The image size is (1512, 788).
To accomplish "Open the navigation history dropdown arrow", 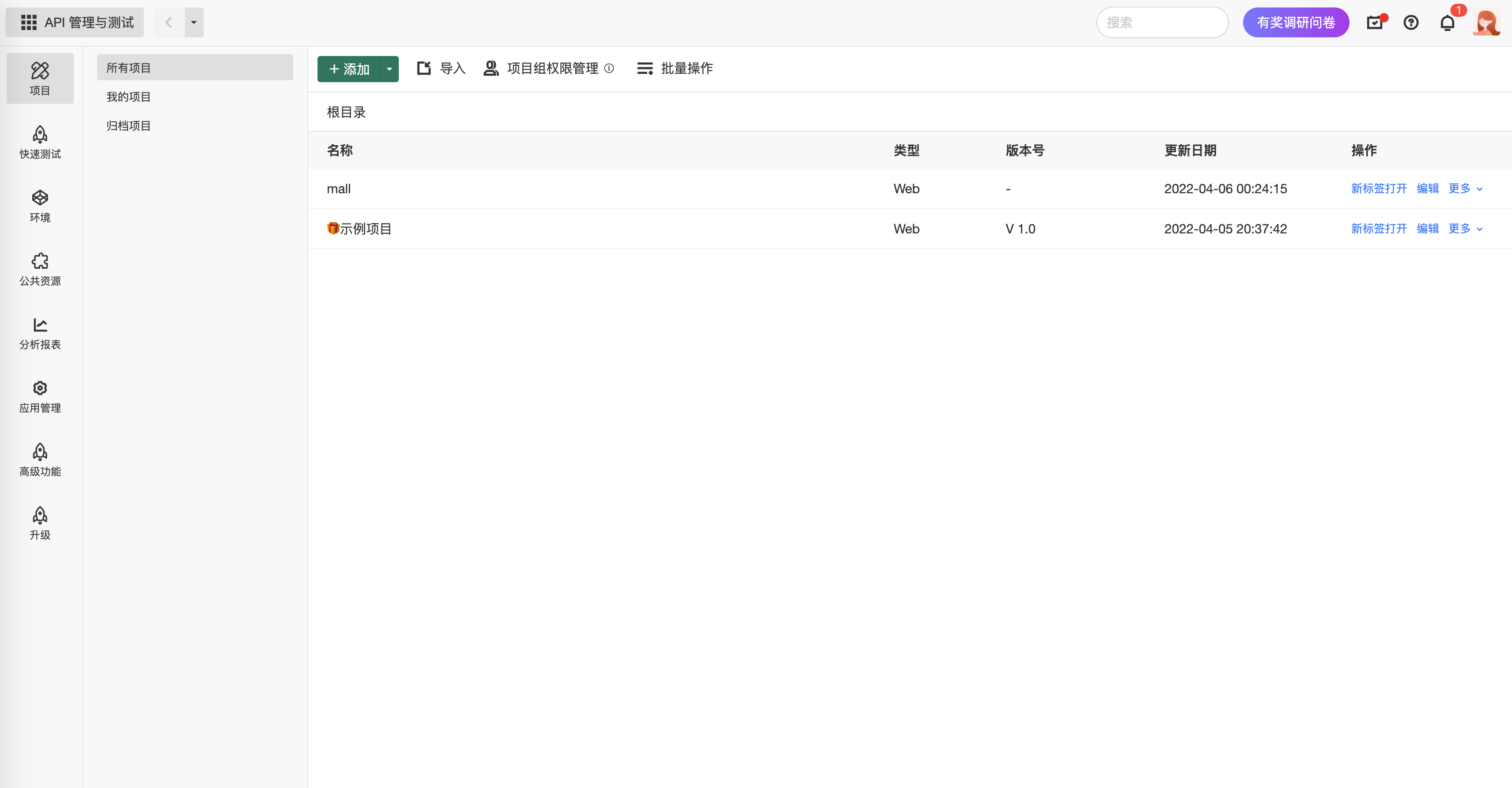I will (194, 23).
